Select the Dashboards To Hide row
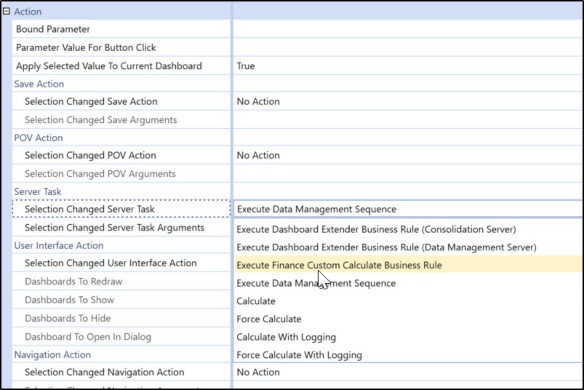Viewport: 584px width, 390px height. [121, 318]
